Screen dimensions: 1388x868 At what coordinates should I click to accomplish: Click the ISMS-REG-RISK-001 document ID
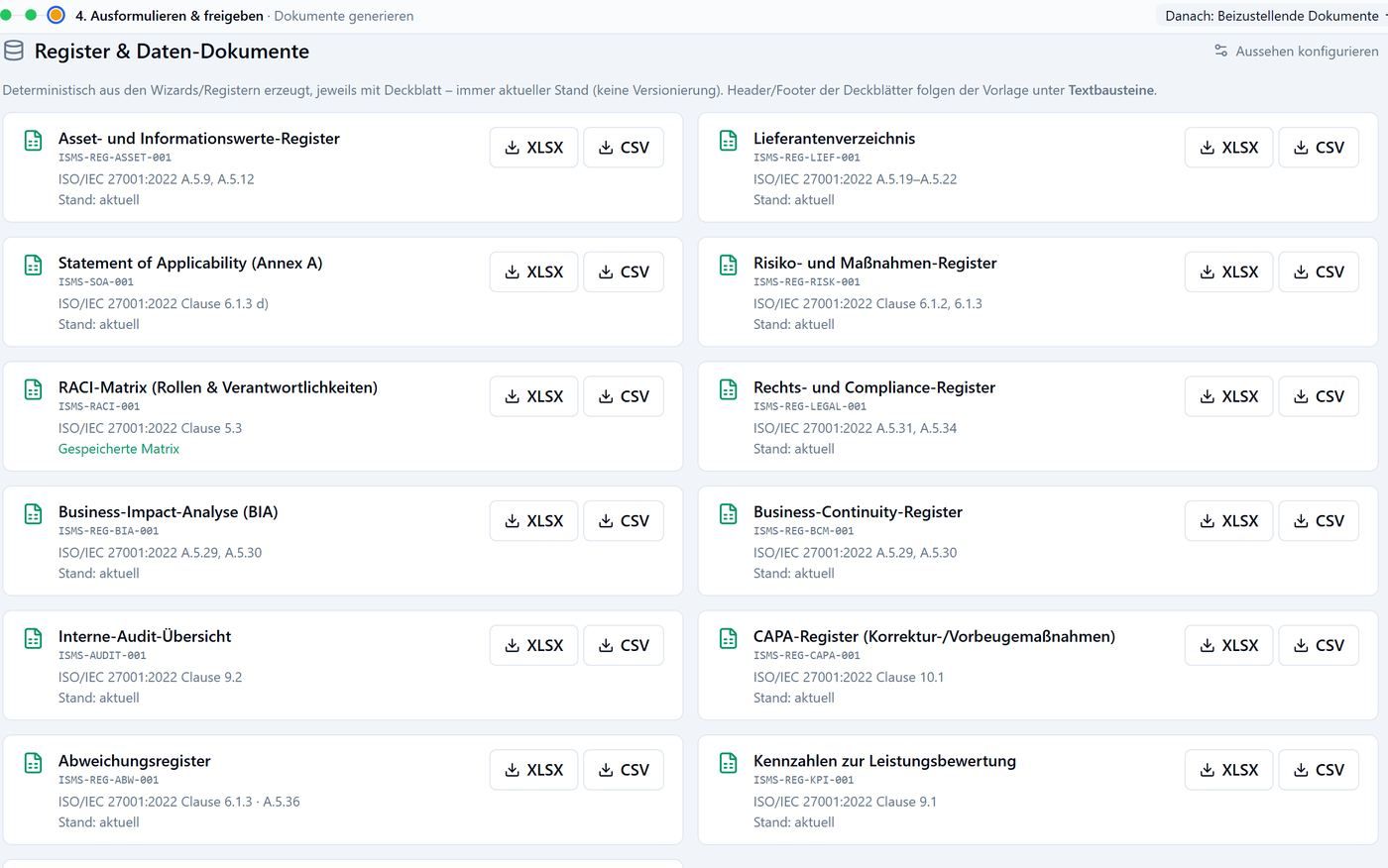[807, 282]
